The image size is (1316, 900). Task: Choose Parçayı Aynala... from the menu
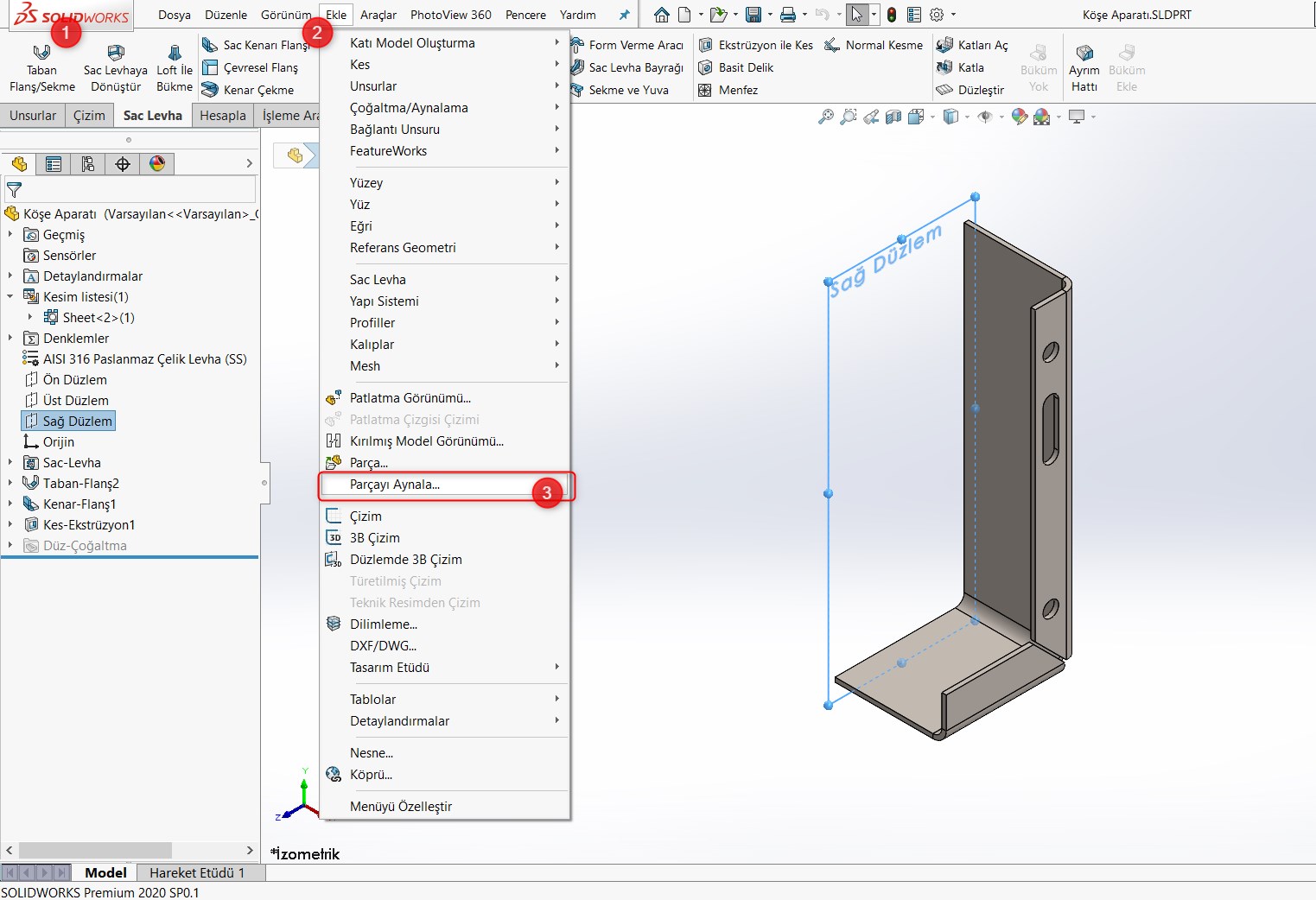tap(445, 485)
